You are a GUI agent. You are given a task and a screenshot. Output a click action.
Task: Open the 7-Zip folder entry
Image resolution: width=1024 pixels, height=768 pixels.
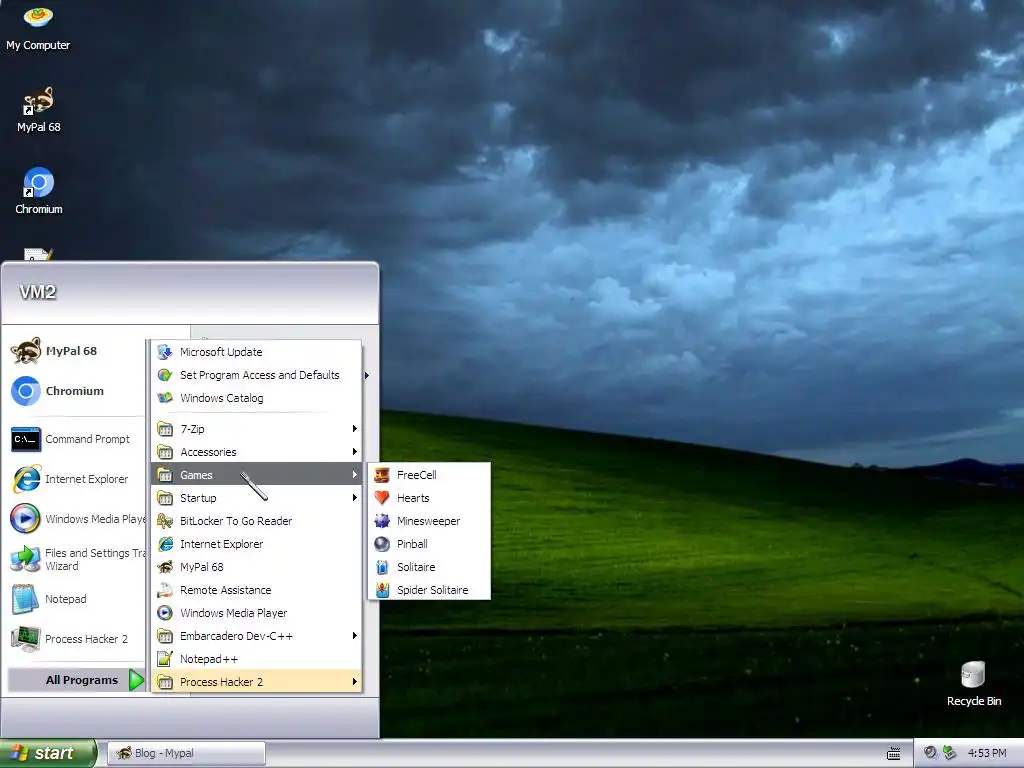tap(257, 428)
